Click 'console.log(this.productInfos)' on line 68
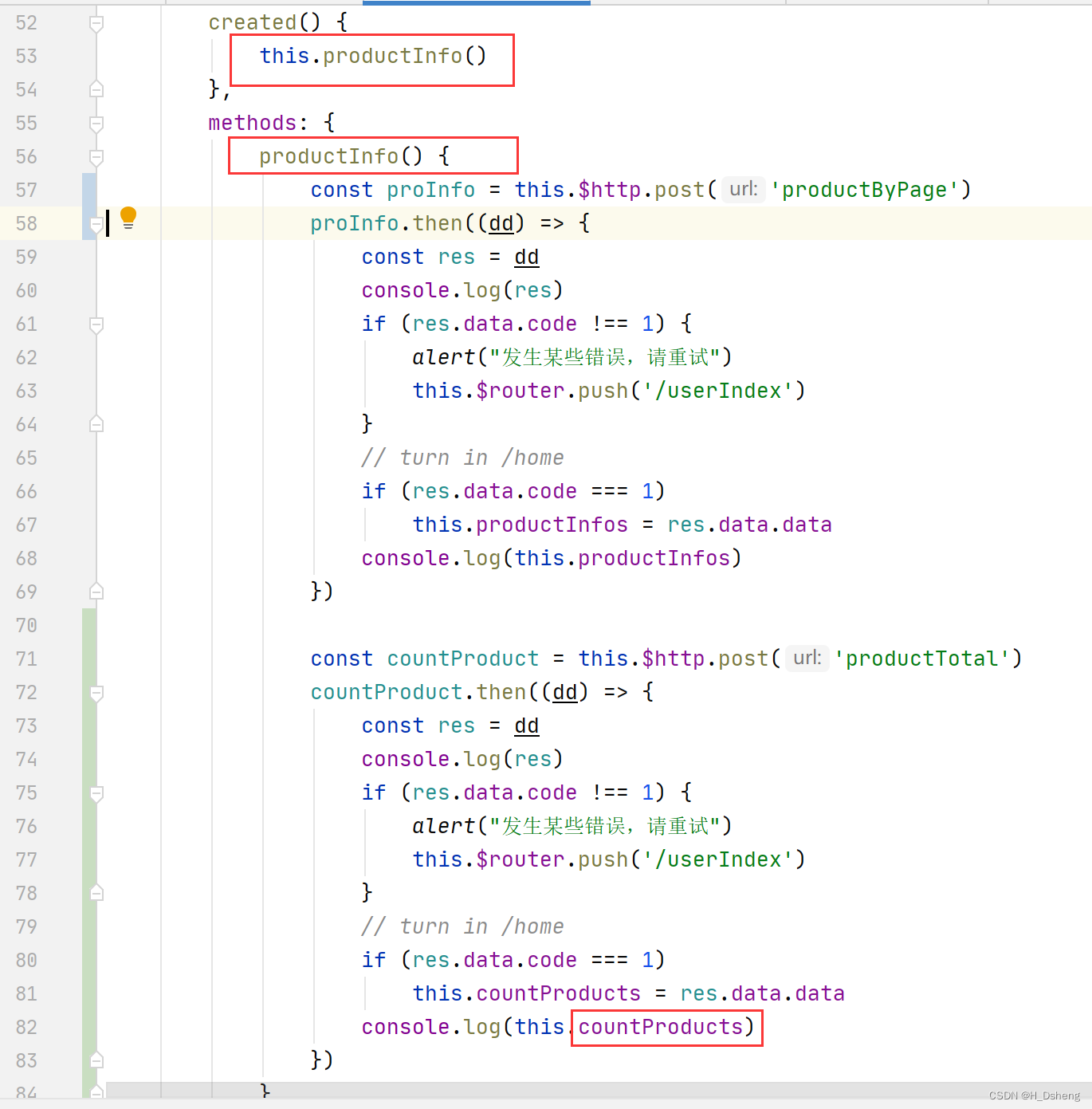This screenshot has height=1109, width=1092. 552,558
